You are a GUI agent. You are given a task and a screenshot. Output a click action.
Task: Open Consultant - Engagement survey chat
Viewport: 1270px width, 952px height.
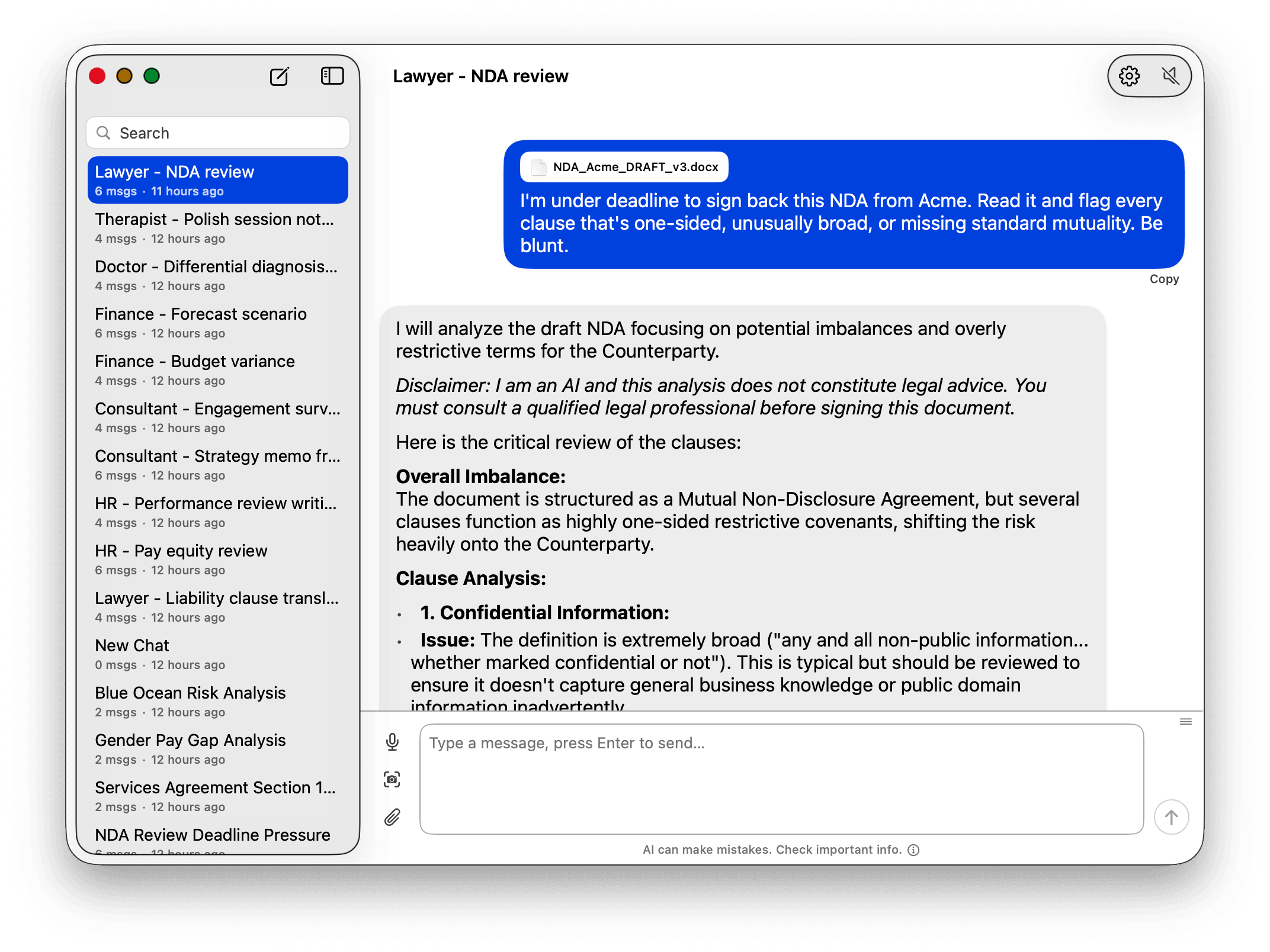(218, 417)
